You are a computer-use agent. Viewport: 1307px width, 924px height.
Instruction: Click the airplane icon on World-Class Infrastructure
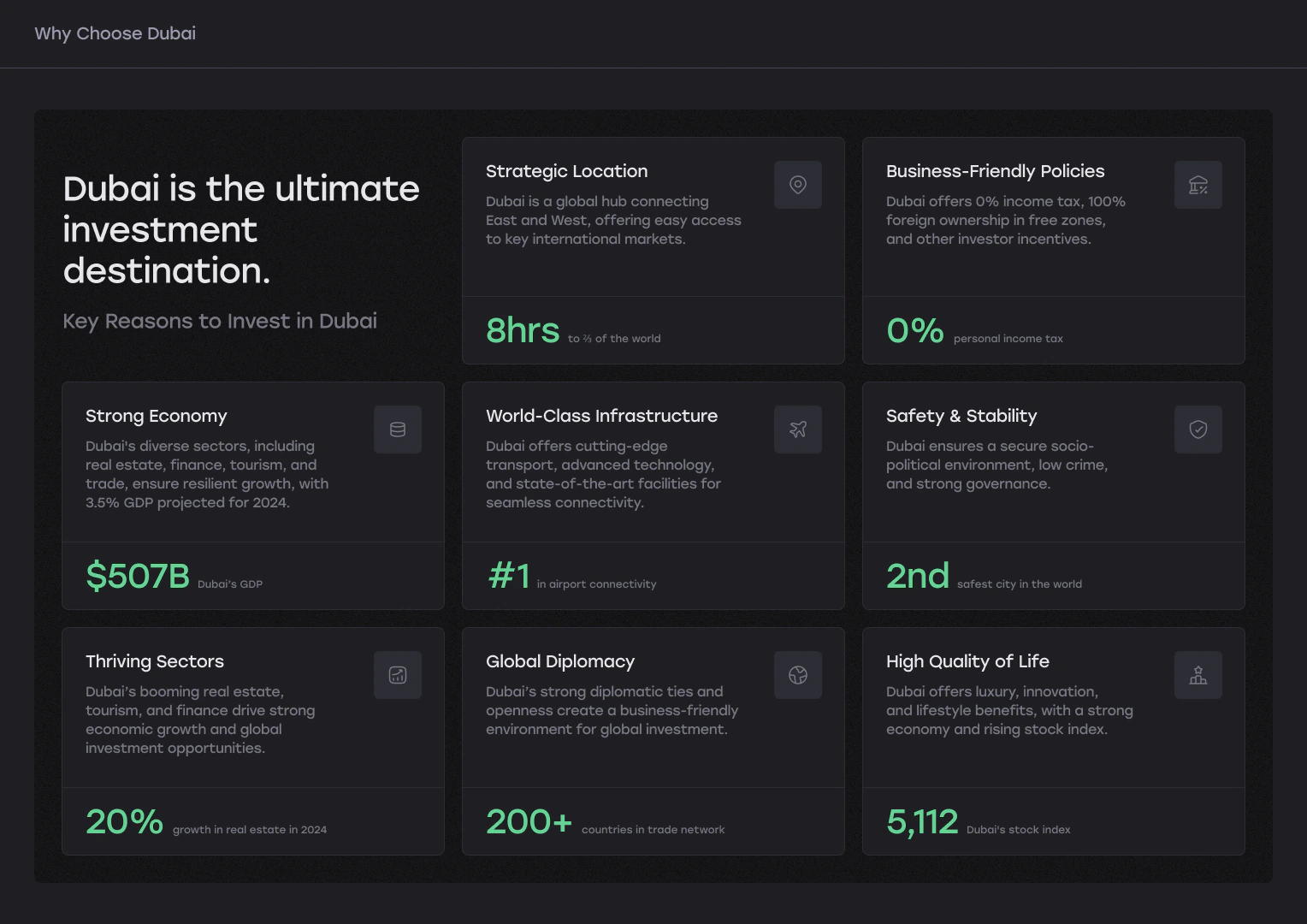(x=798, y=429)
